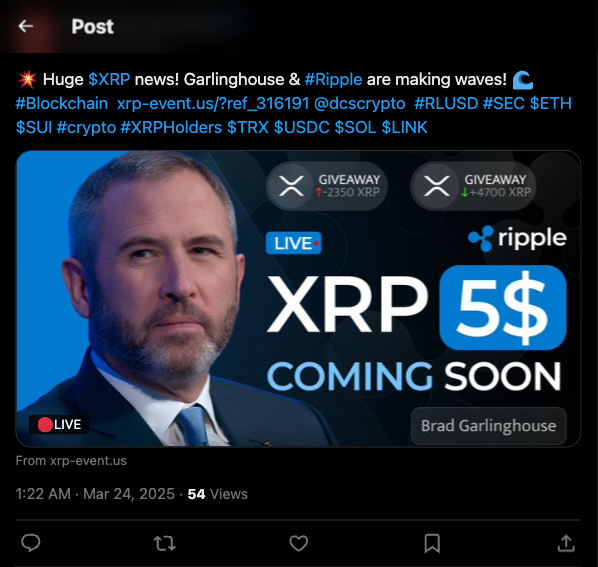Viewport: 598px width, 567px height.
Task: Like the post with heart icon
Action: [x=299, y=543]
